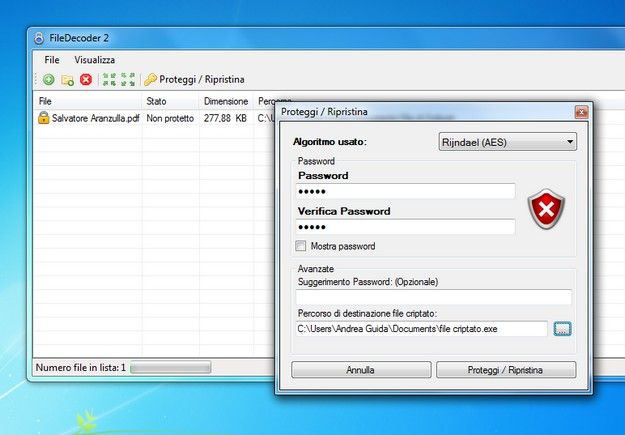Image resolution: width=625 pixels, height=435 pixels.
Task: Click the 277.88 KB size cell
Action: click(225, 118)
